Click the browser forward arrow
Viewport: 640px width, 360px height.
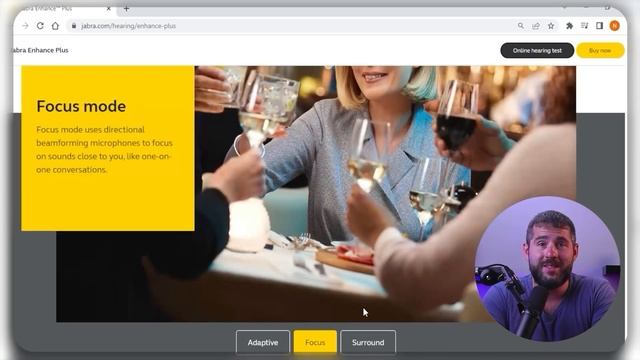pyautogui.click(x=25, y=26)
